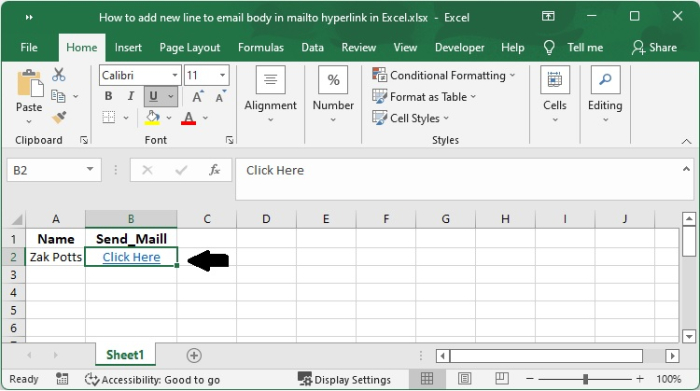Open the File tab
Viewport: 700px width, 391px height.
[x=29, y=48]
